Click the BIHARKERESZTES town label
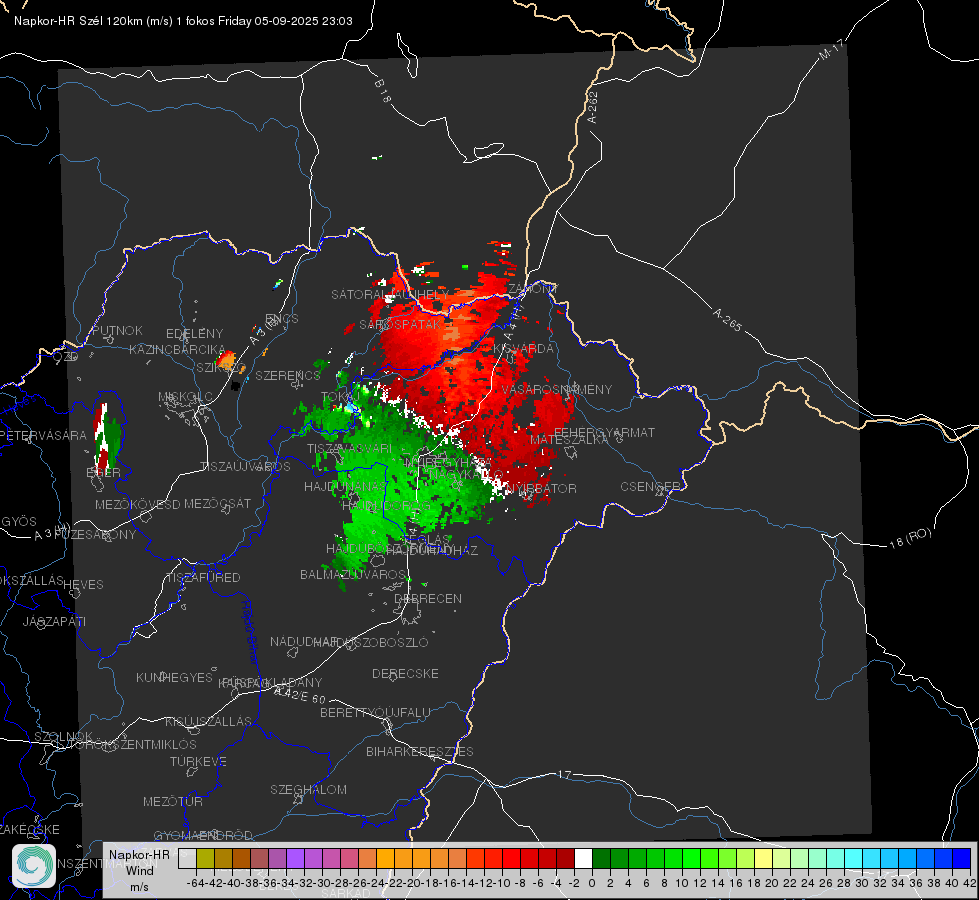 pyautogui.click(x=420, y=751)
